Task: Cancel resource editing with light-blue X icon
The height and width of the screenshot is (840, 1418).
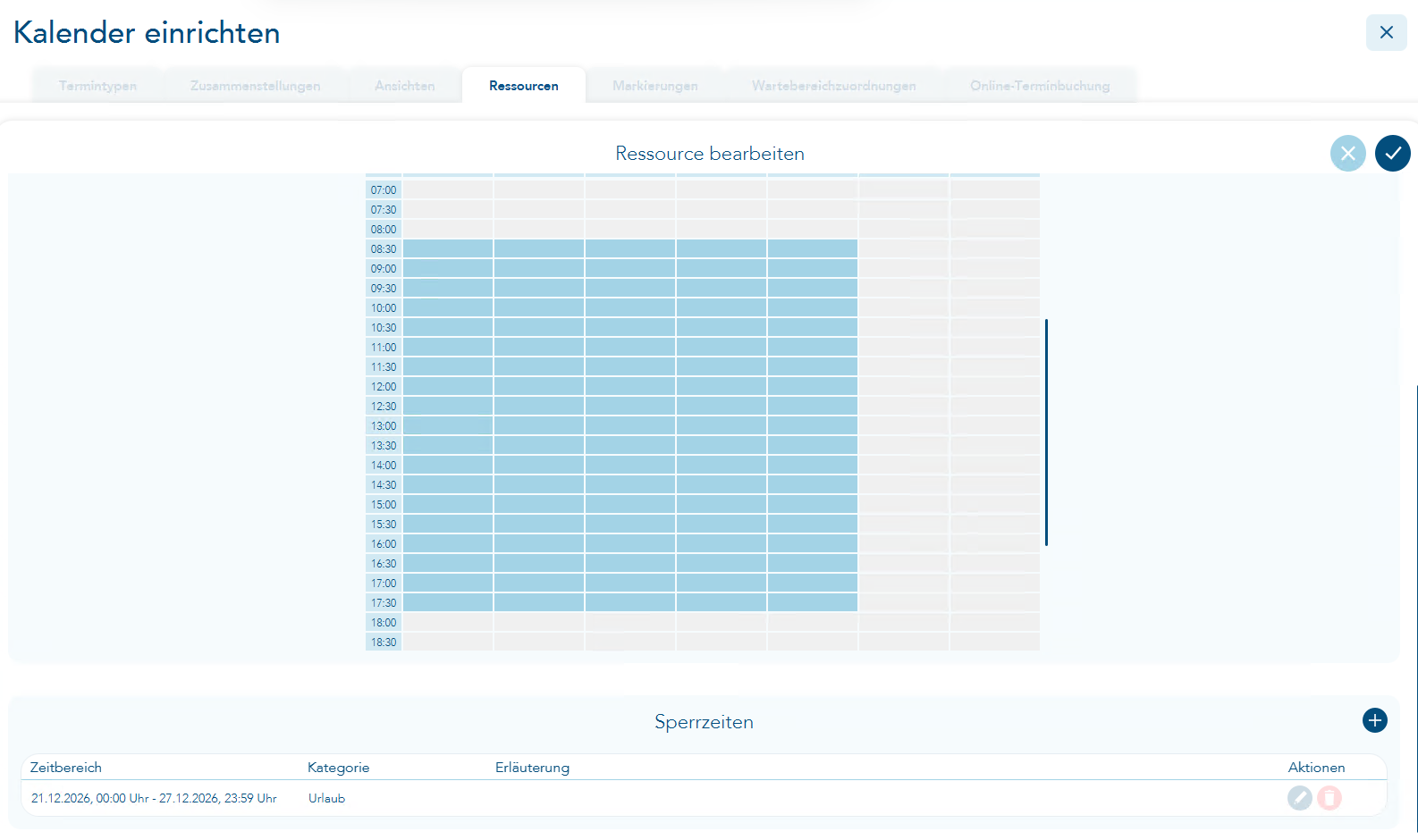Action: point(1347,154)
